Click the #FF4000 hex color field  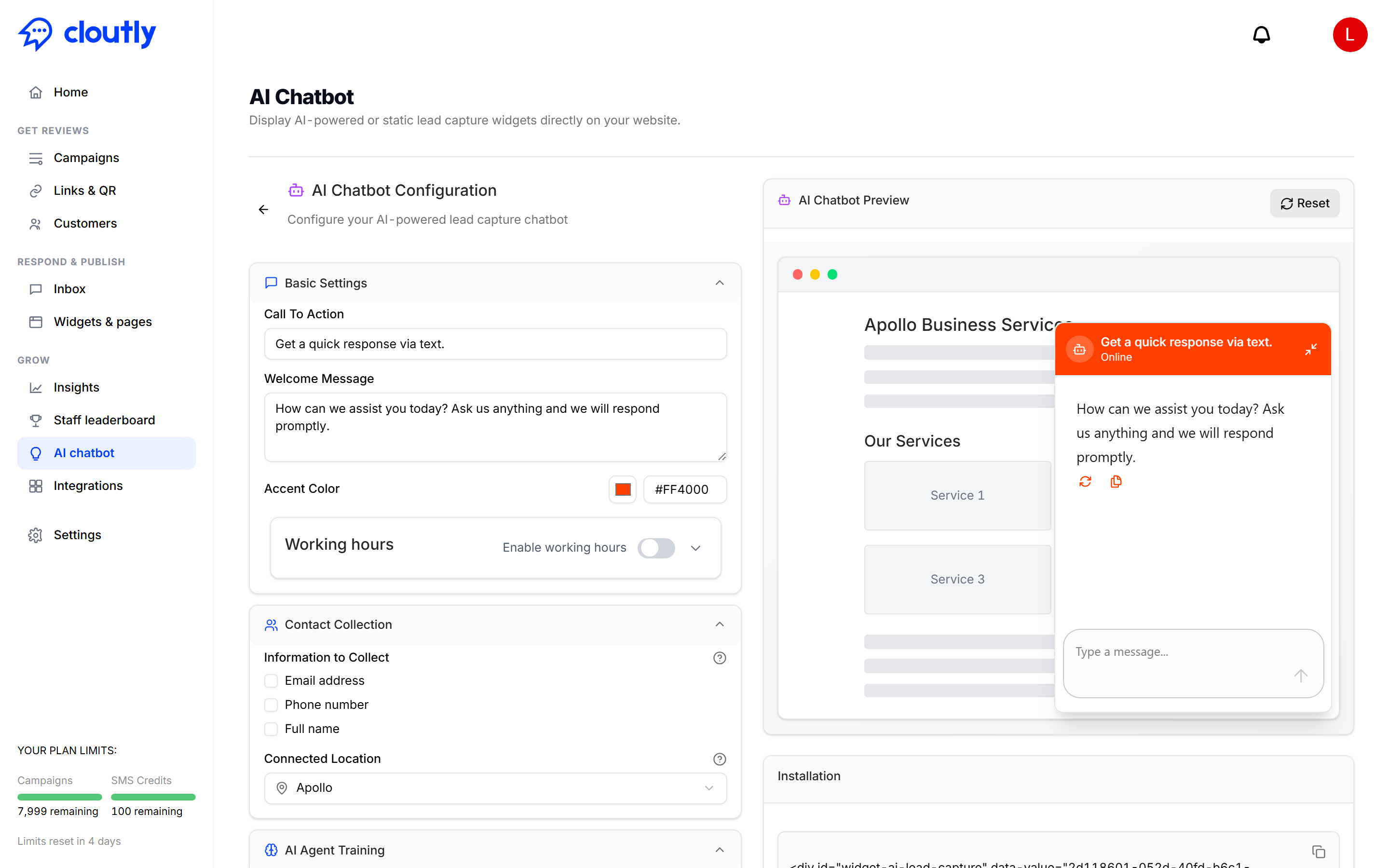[685, 489]
